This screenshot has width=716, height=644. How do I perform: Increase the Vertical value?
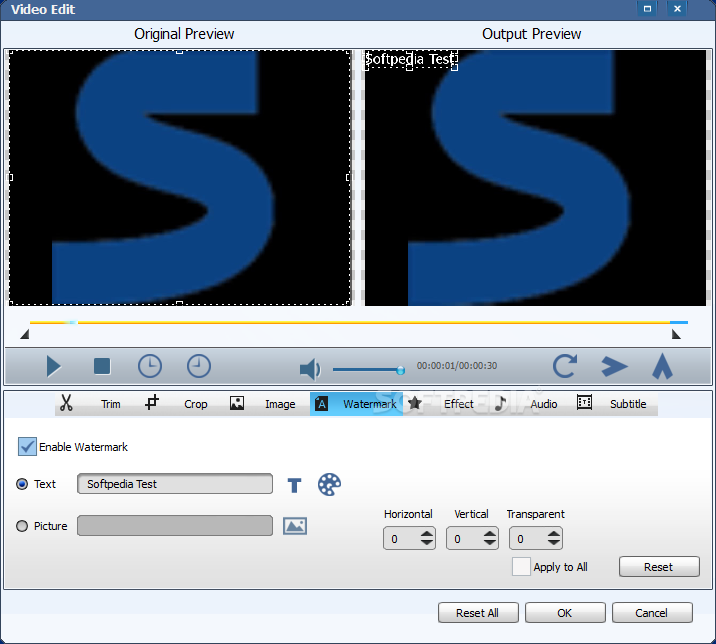[x=490, y=533]
